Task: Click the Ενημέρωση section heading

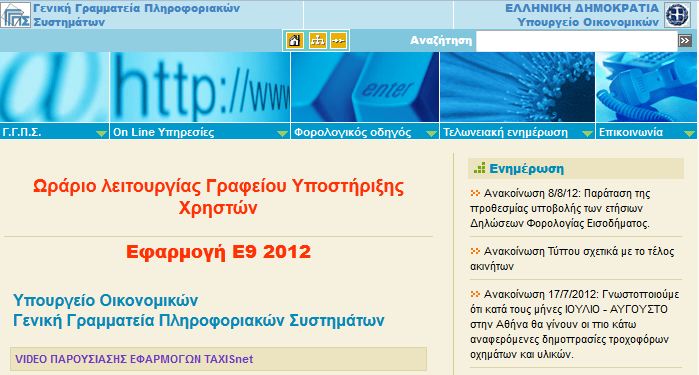Action: pyautogui.click(x=526, y=169)
